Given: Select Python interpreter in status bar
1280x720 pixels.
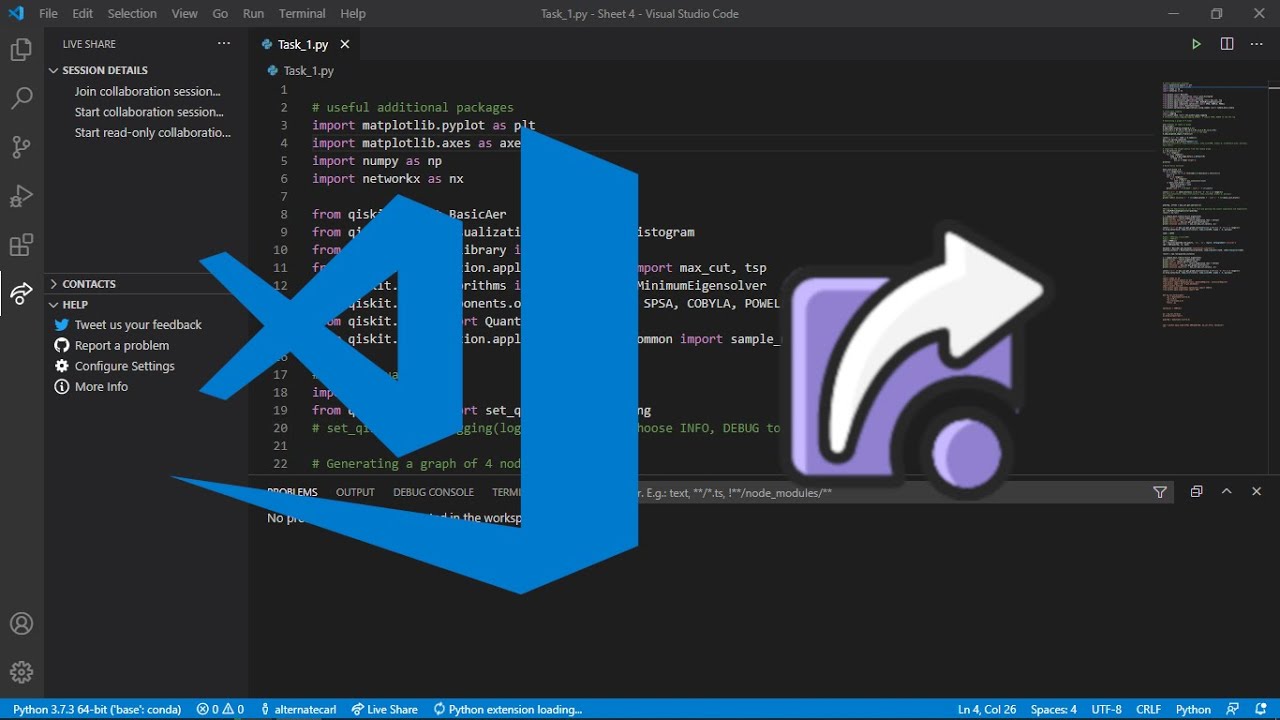Looking at the screenshot, I should click(x=99, y=709).
